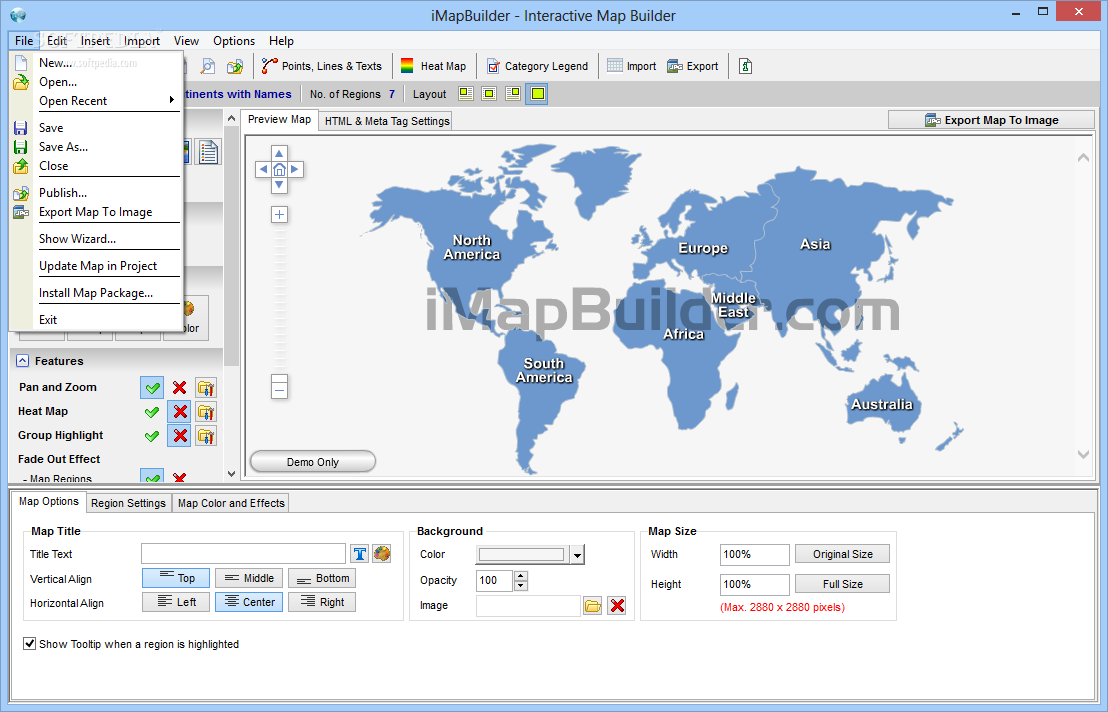Reset map view with home icon
Image resolution: width=1108 pixels, height=712 pixels.
point(279,170)
